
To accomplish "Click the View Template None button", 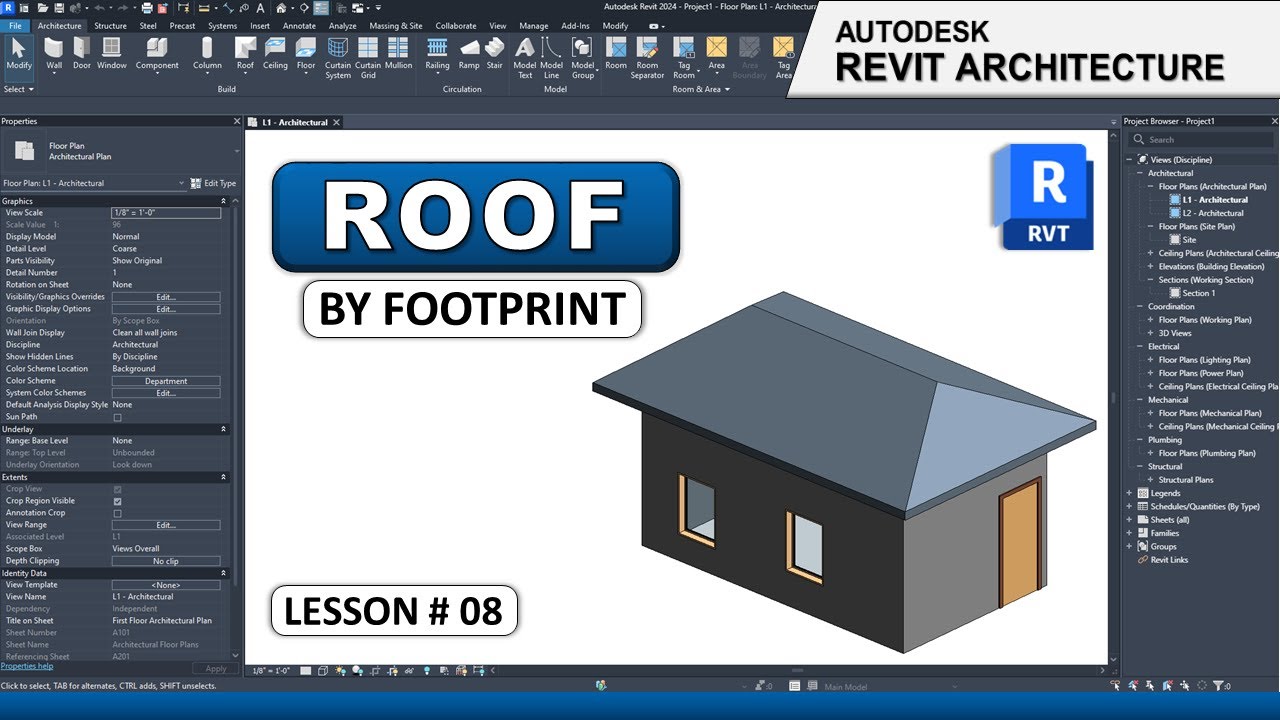I will 166,585.
